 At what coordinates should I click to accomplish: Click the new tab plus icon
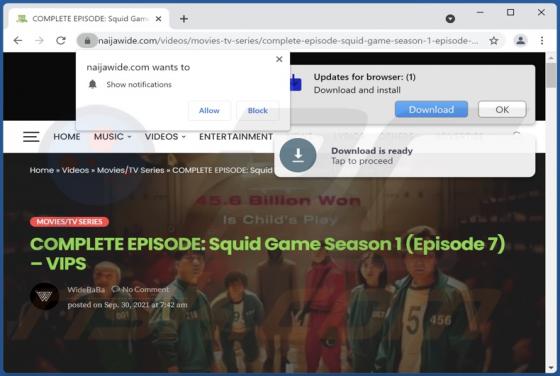click(184, 19)
